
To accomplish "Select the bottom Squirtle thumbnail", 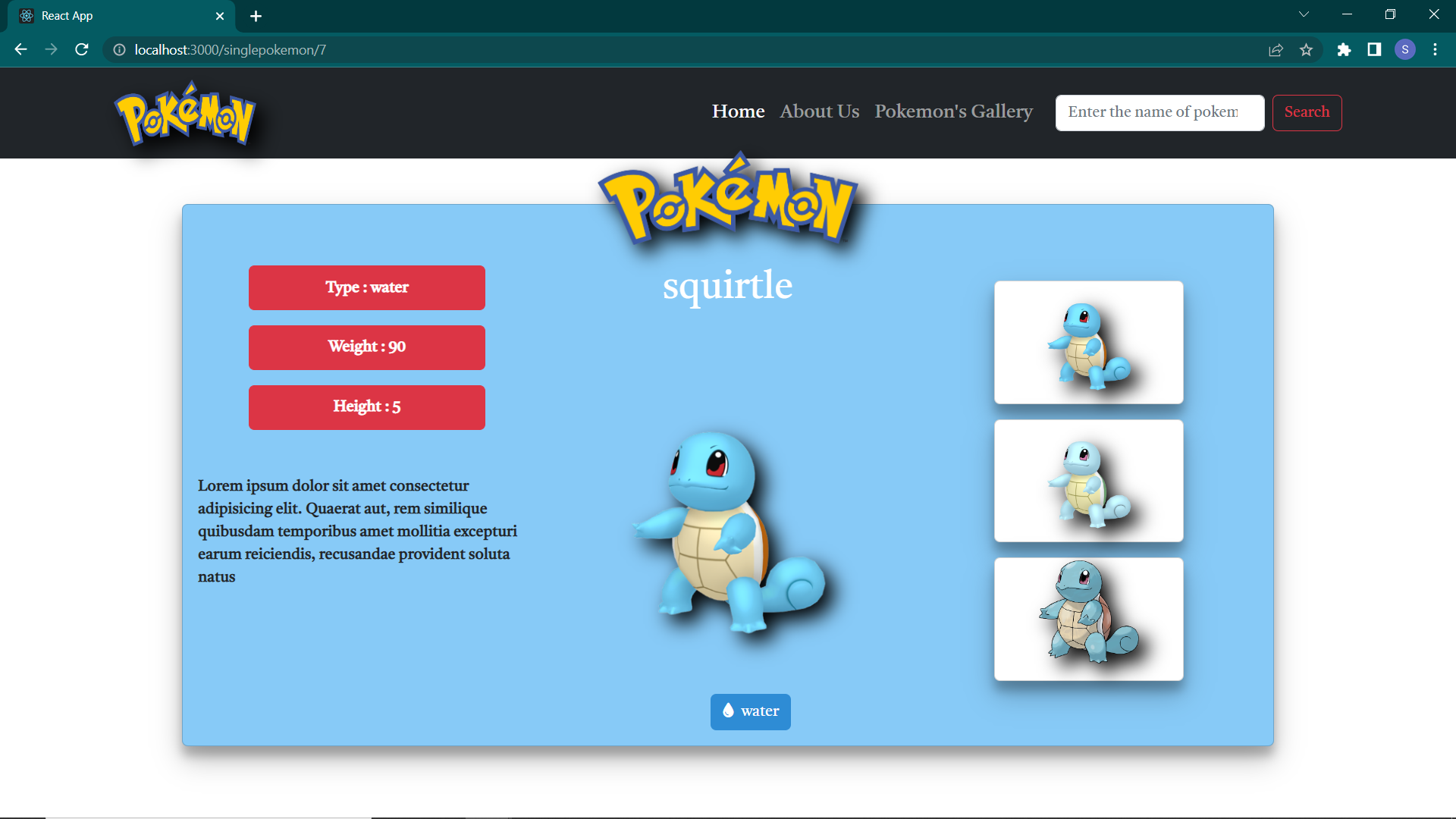I will tap(1088, 619).
